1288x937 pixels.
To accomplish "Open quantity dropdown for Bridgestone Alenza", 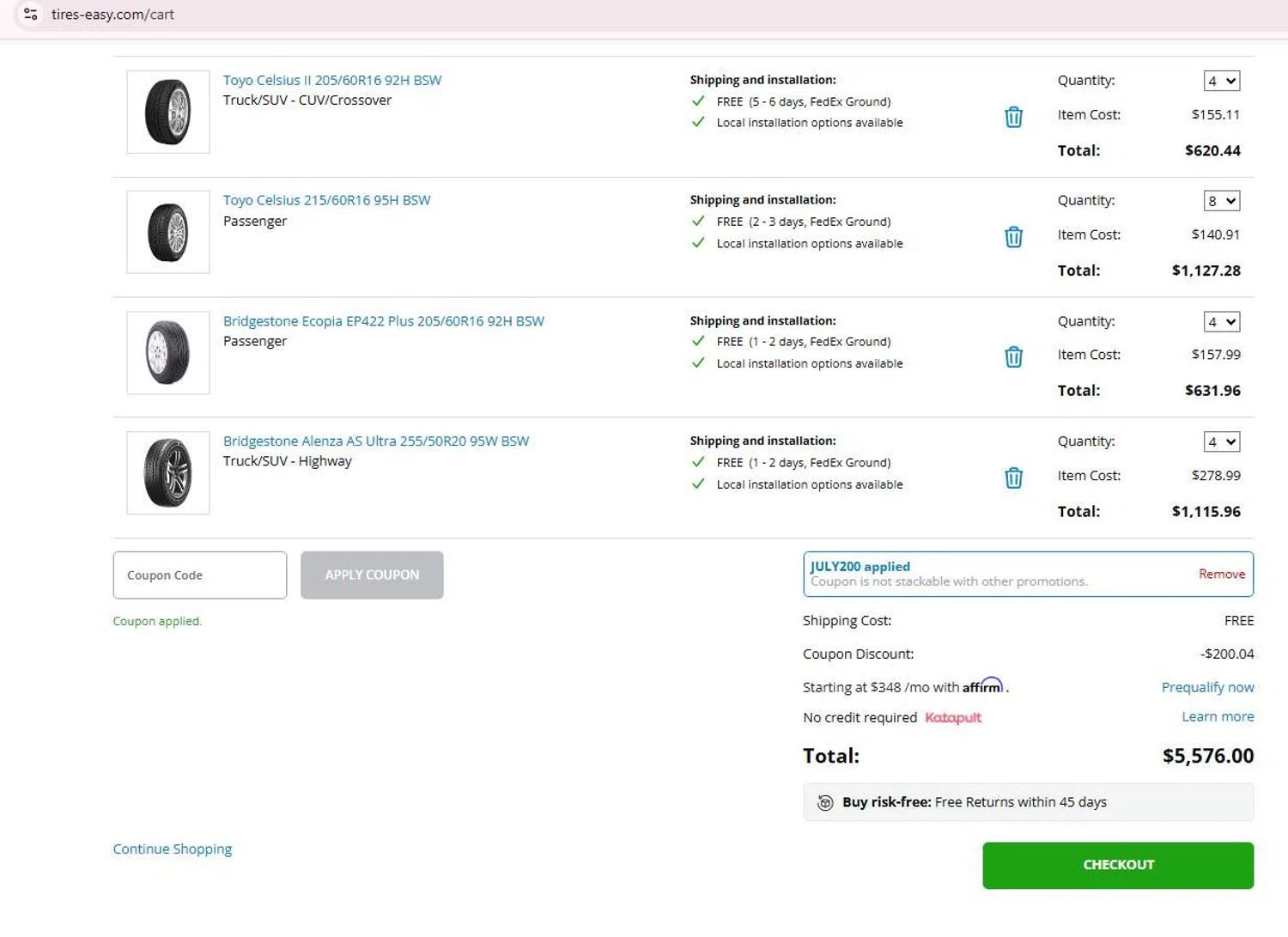I will (x=1221, y=442).
